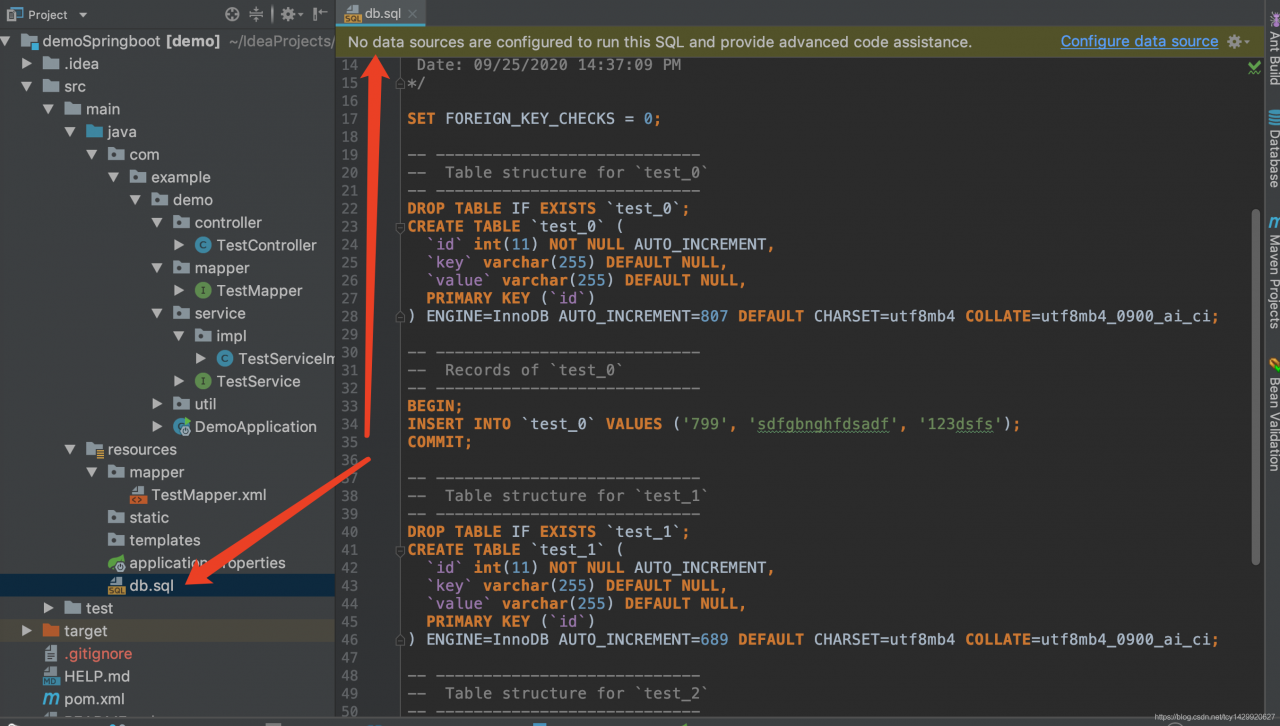Hide the Project tool window

320,14
